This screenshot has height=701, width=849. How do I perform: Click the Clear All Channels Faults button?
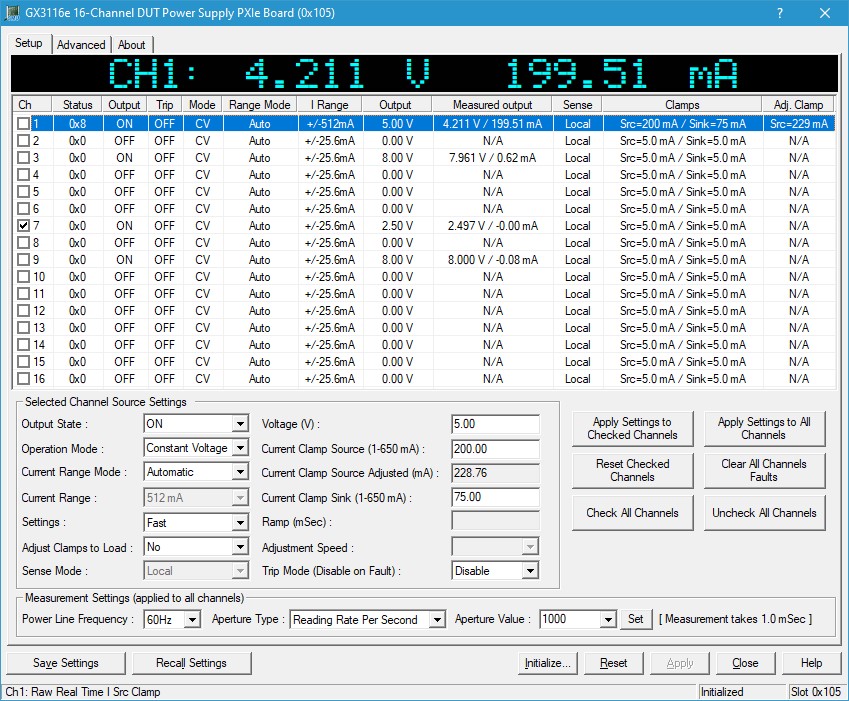(x=764, y=470)
